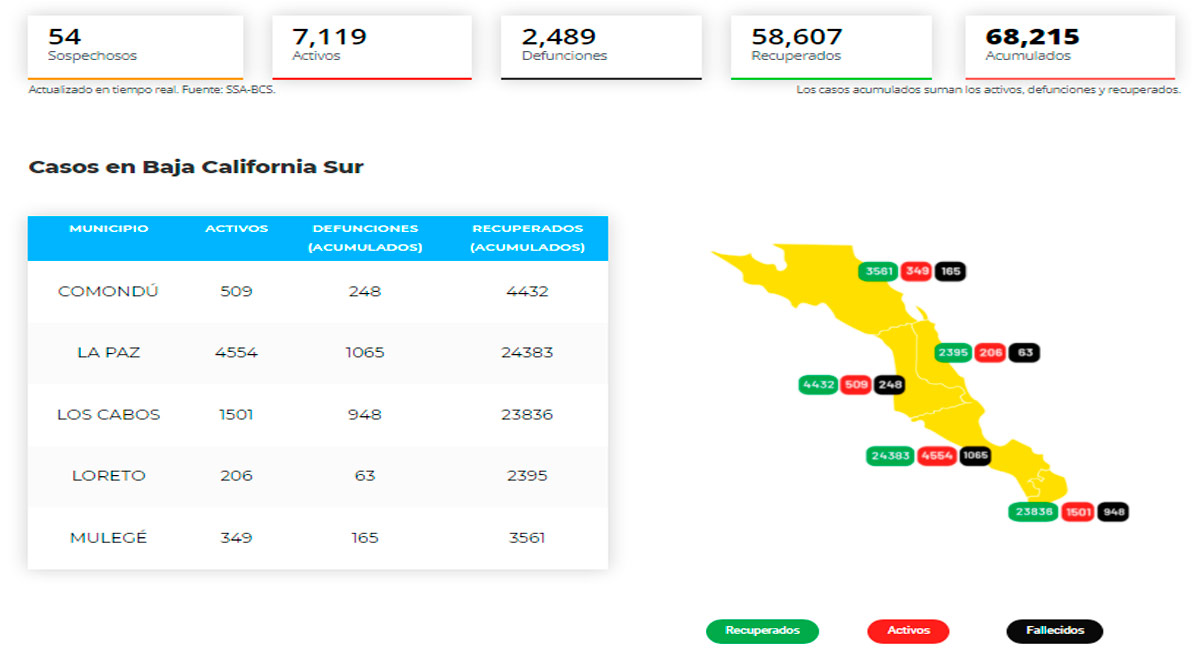Click the 'Casos en Baja California Sur' heading

[196, 167]
